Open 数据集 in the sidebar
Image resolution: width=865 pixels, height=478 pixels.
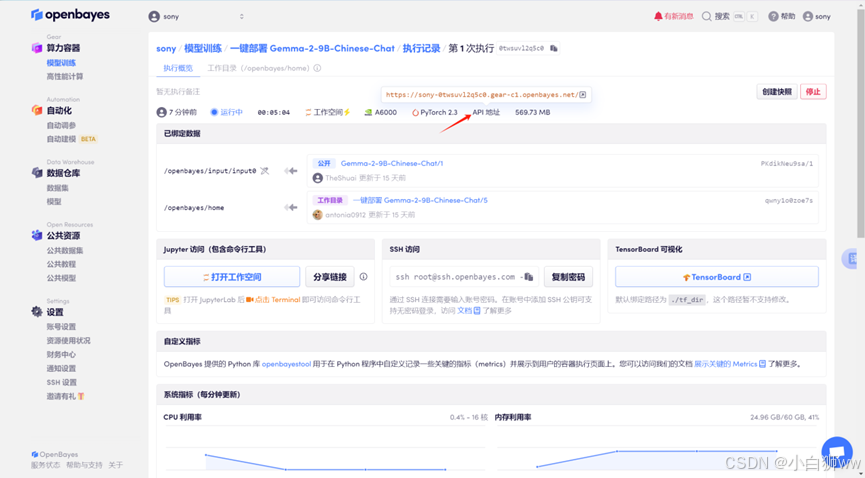(58, 188)
